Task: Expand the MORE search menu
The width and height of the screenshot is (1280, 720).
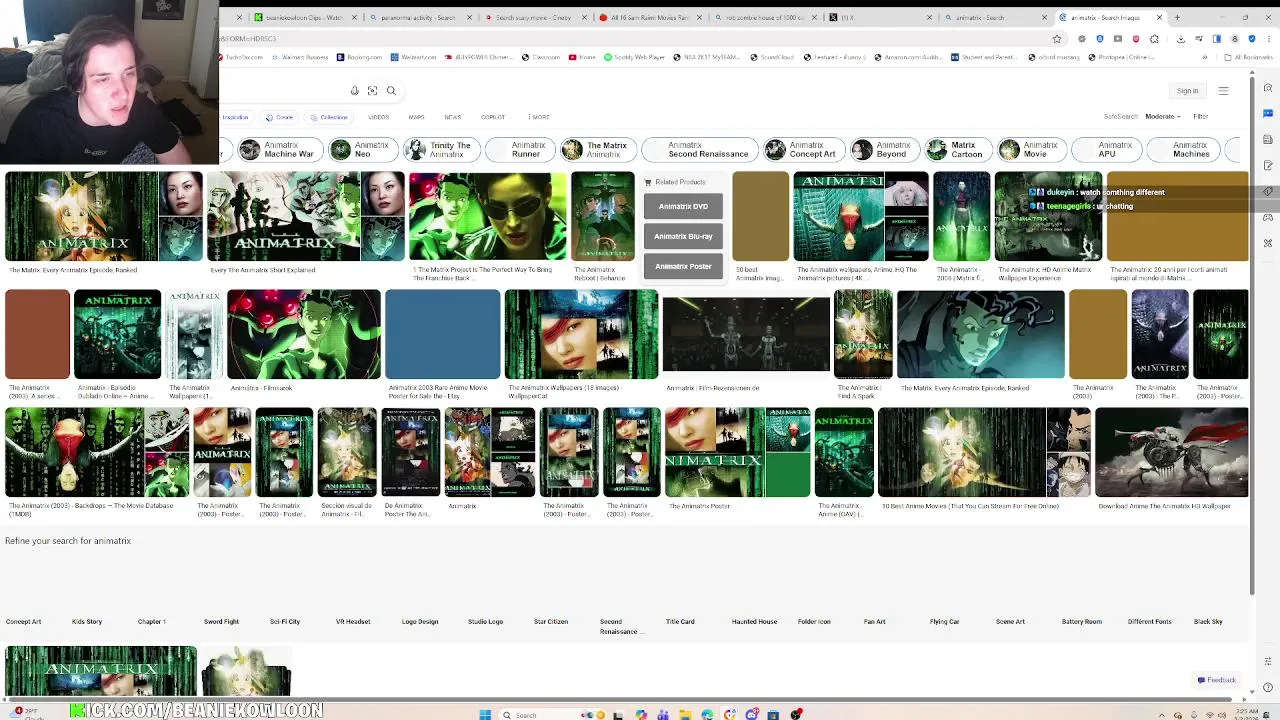Action: click(x=539, y=117)
